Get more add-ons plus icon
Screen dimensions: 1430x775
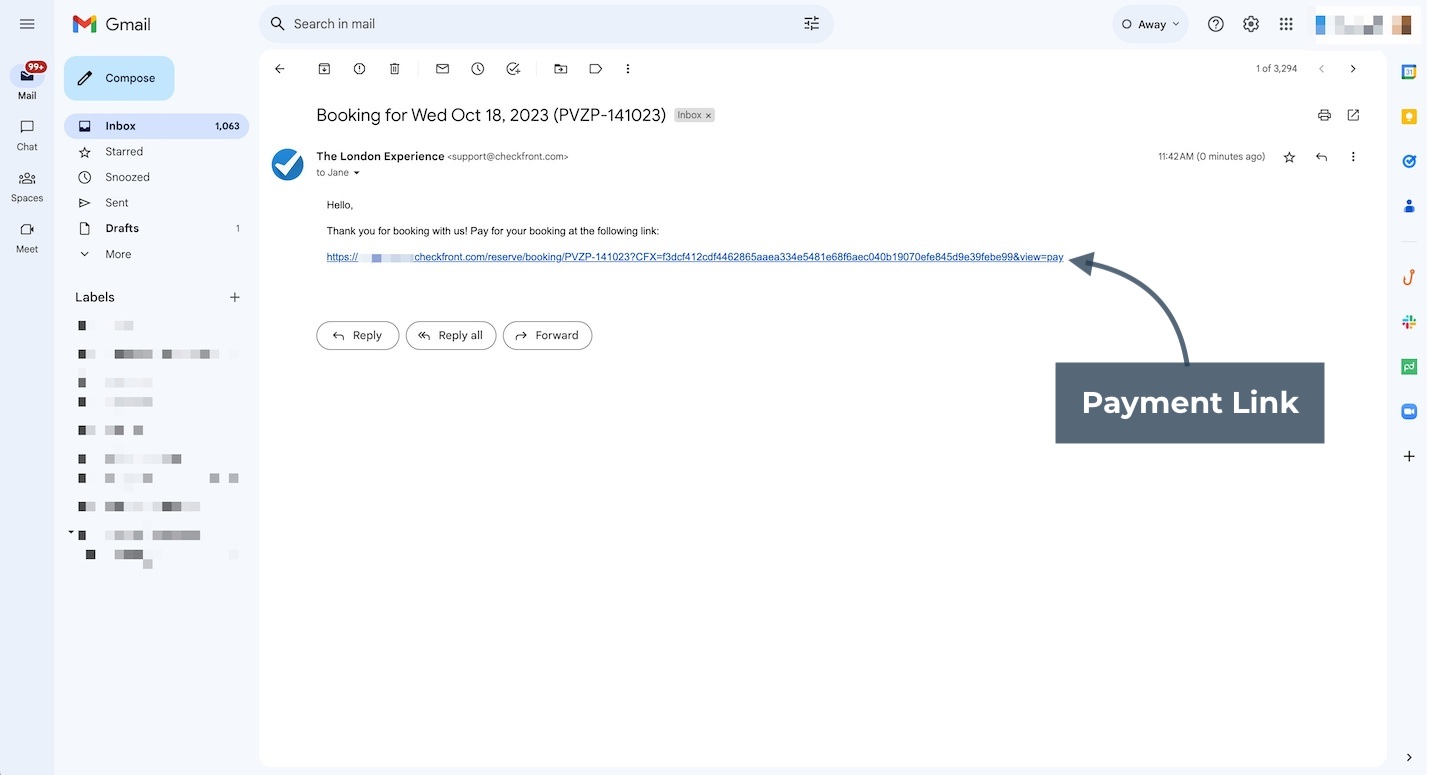[x=1409, y=456]
